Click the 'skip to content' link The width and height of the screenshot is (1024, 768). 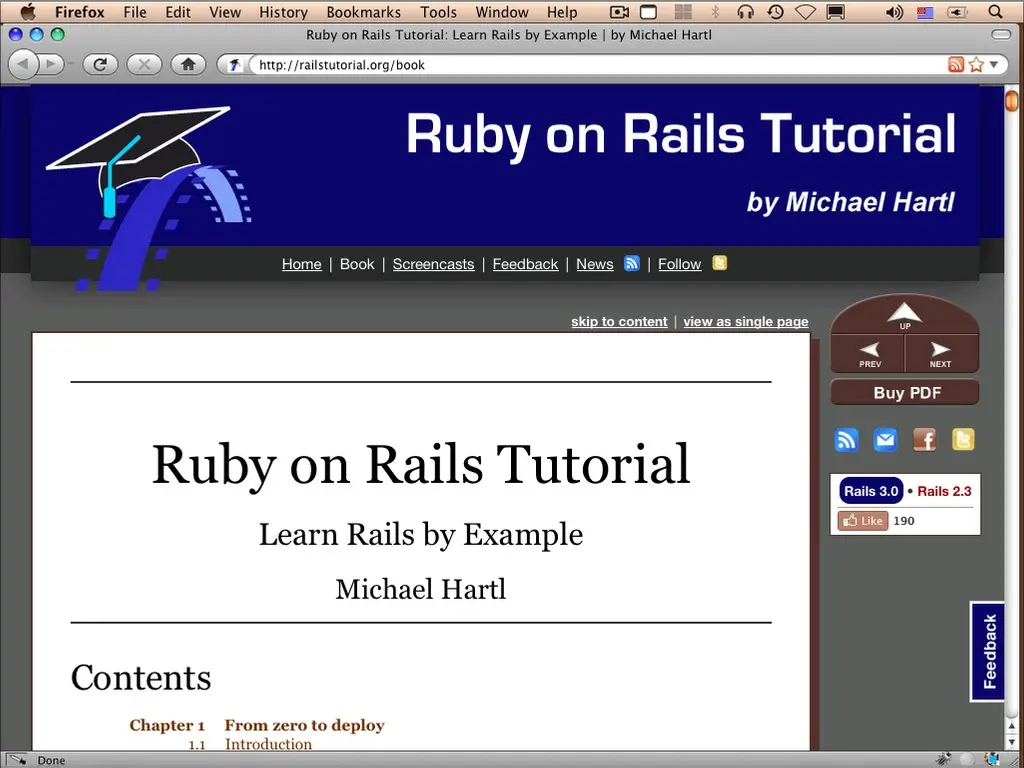pos(619,321)
